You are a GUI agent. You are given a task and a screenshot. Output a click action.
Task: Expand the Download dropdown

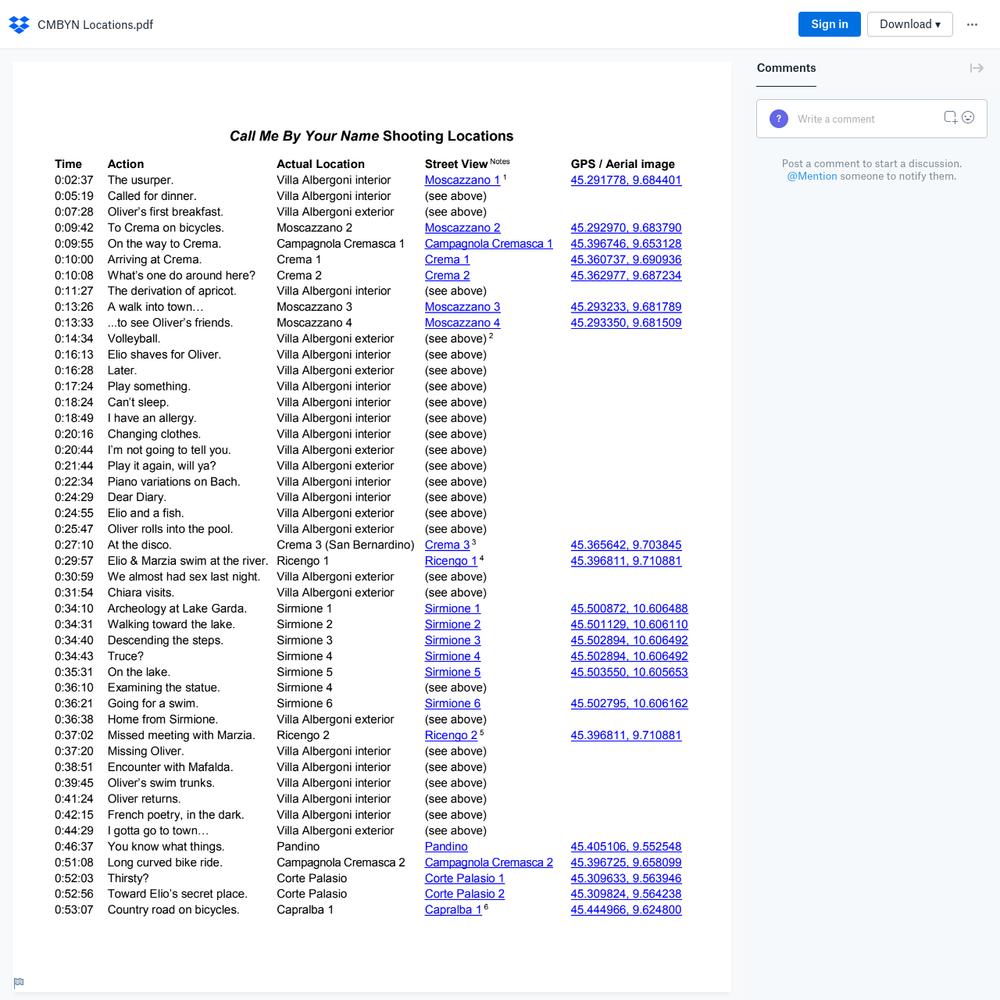tap(909, 24)
